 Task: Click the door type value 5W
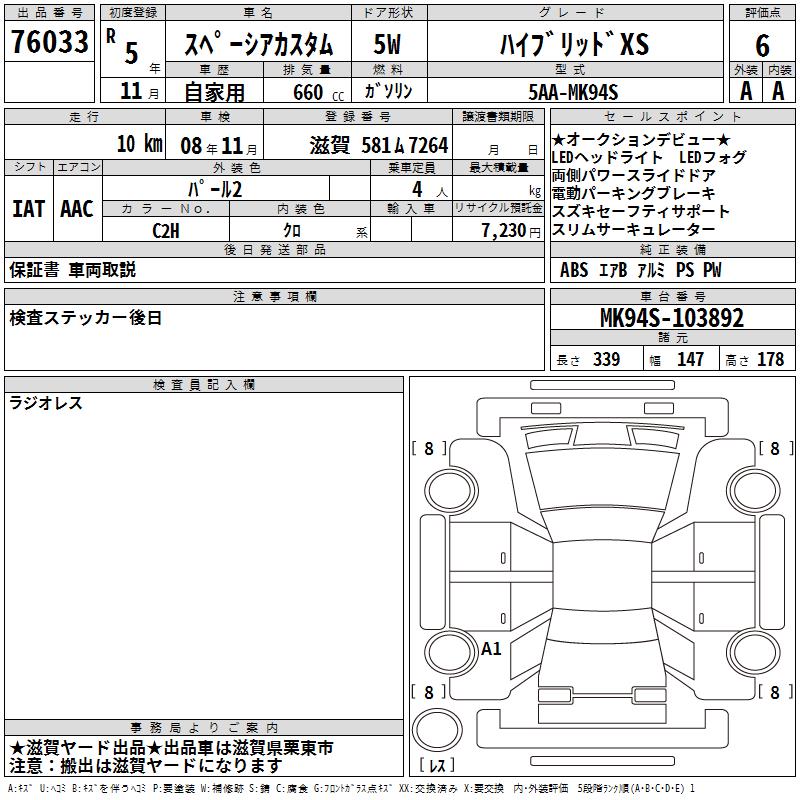387,44
